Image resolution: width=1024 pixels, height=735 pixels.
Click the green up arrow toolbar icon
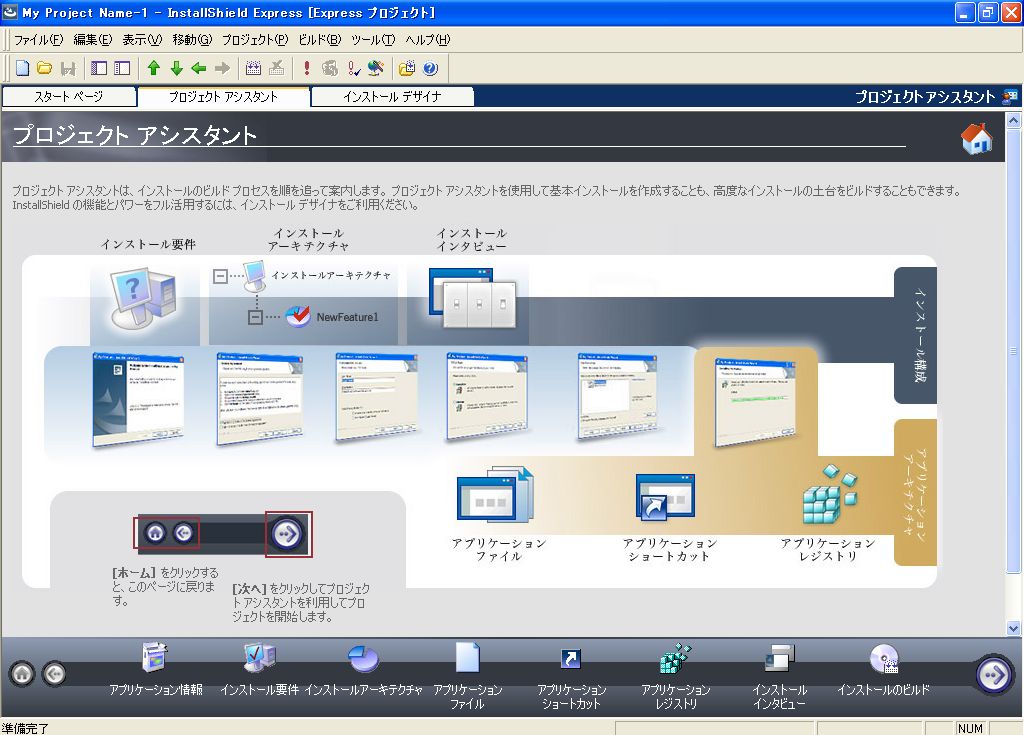153,68
